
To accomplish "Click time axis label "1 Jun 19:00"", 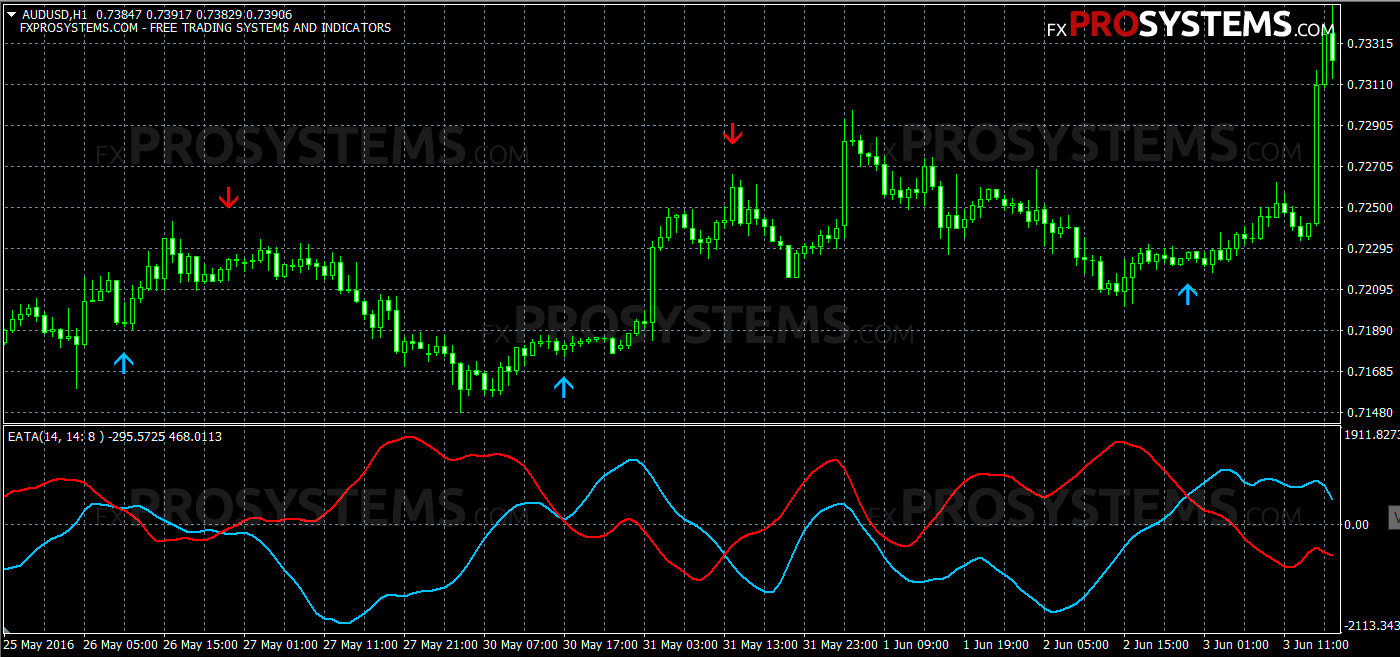I will tap(997, 644).
